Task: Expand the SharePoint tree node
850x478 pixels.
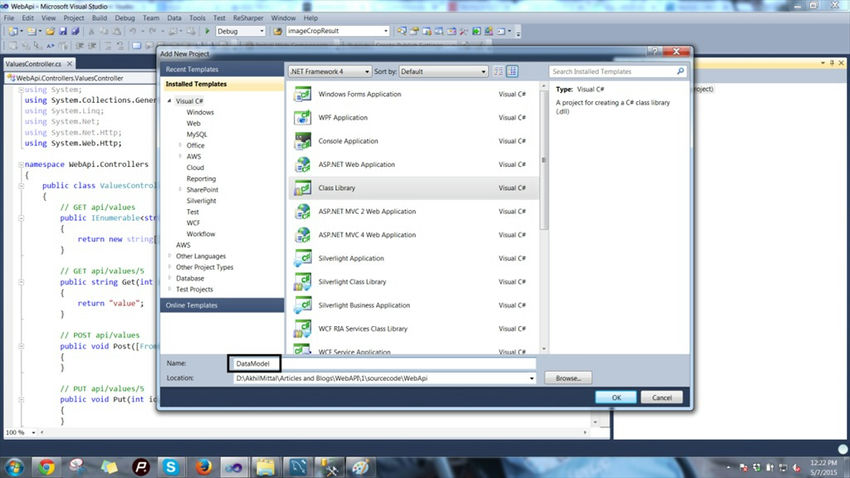Action: click(180, 190)
